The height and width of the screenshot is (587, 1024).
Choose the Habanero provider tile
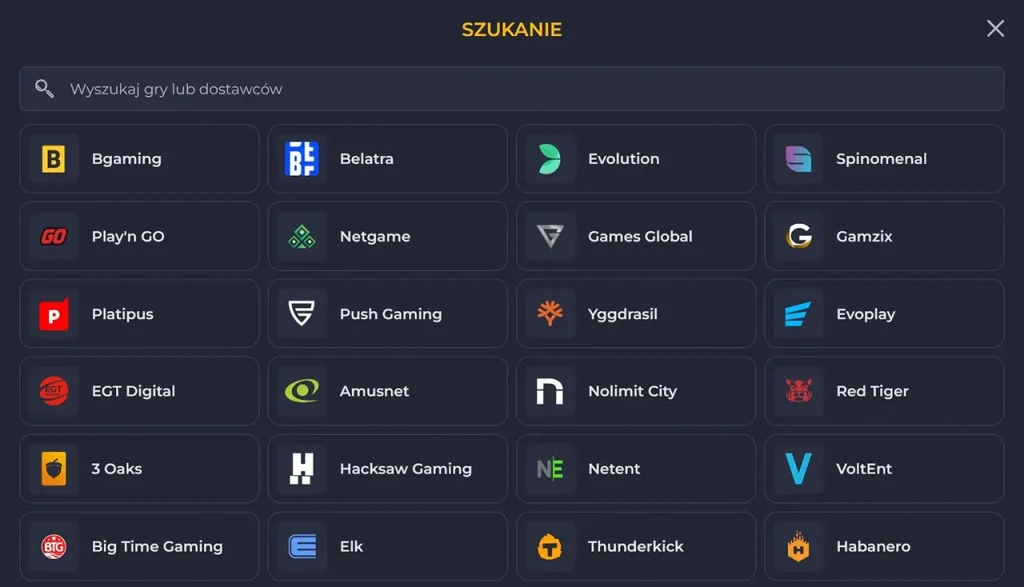coord(884,547)
